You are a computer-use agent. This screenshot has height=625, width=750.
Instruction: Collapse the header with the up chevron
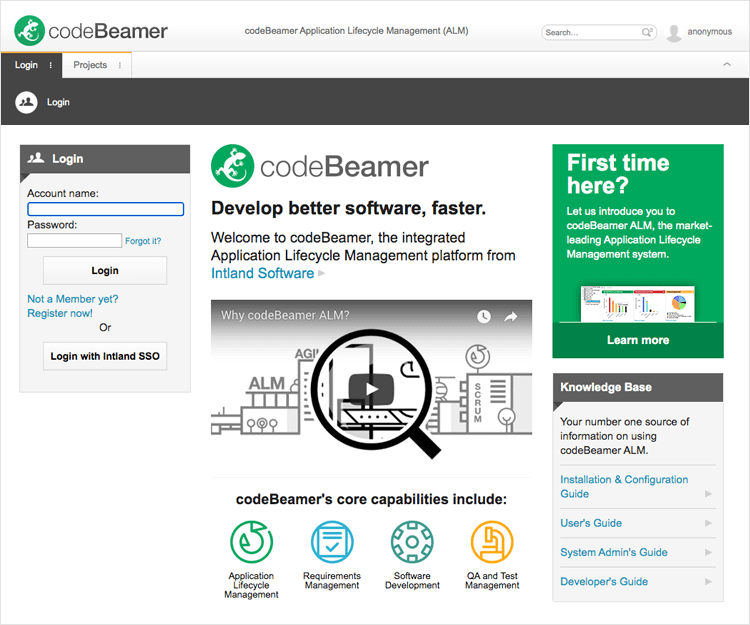coord(727,64)
